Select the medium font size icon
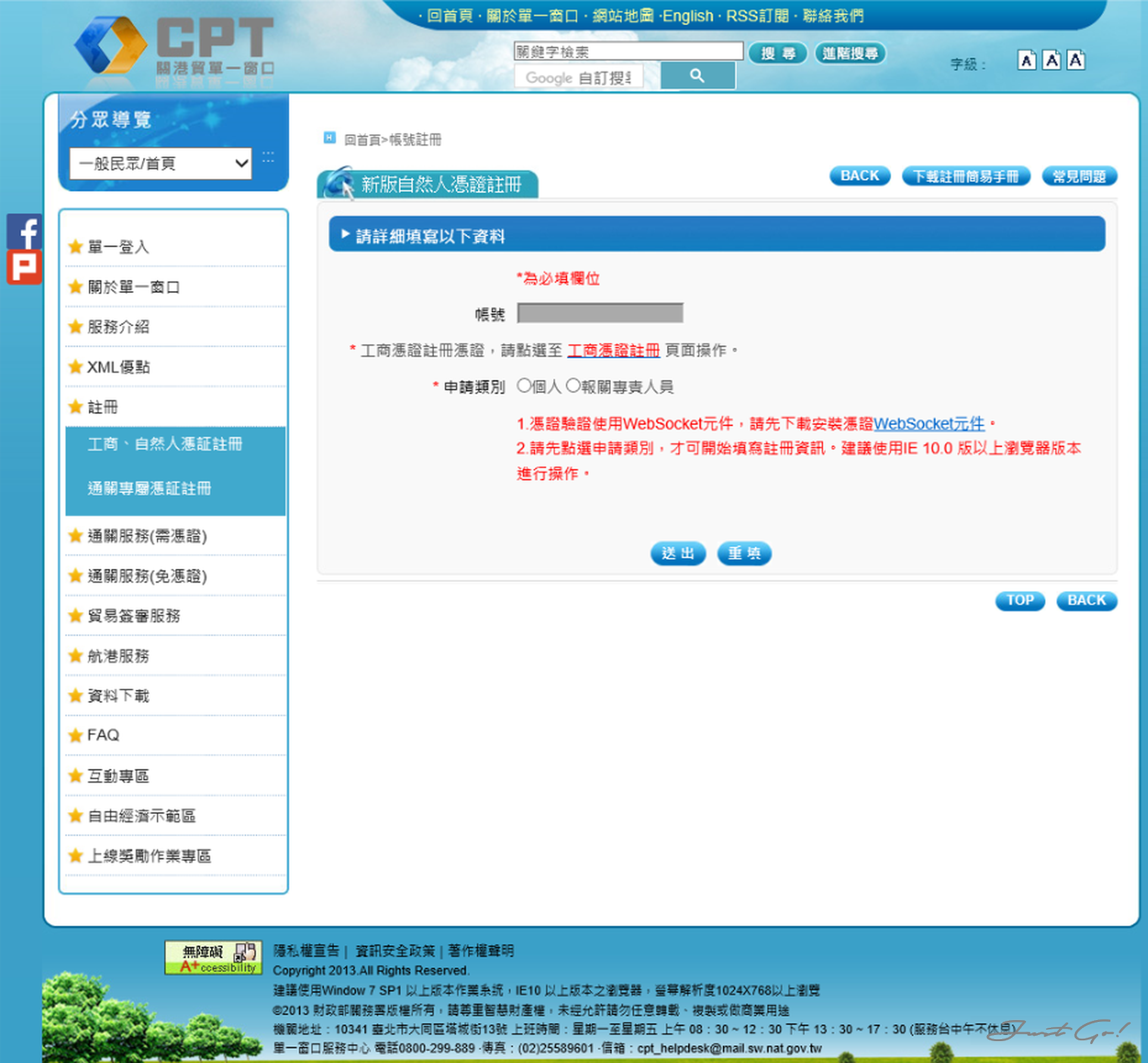The image size is (1148, 1063). pyautogui.click(x=1051, y=61)
